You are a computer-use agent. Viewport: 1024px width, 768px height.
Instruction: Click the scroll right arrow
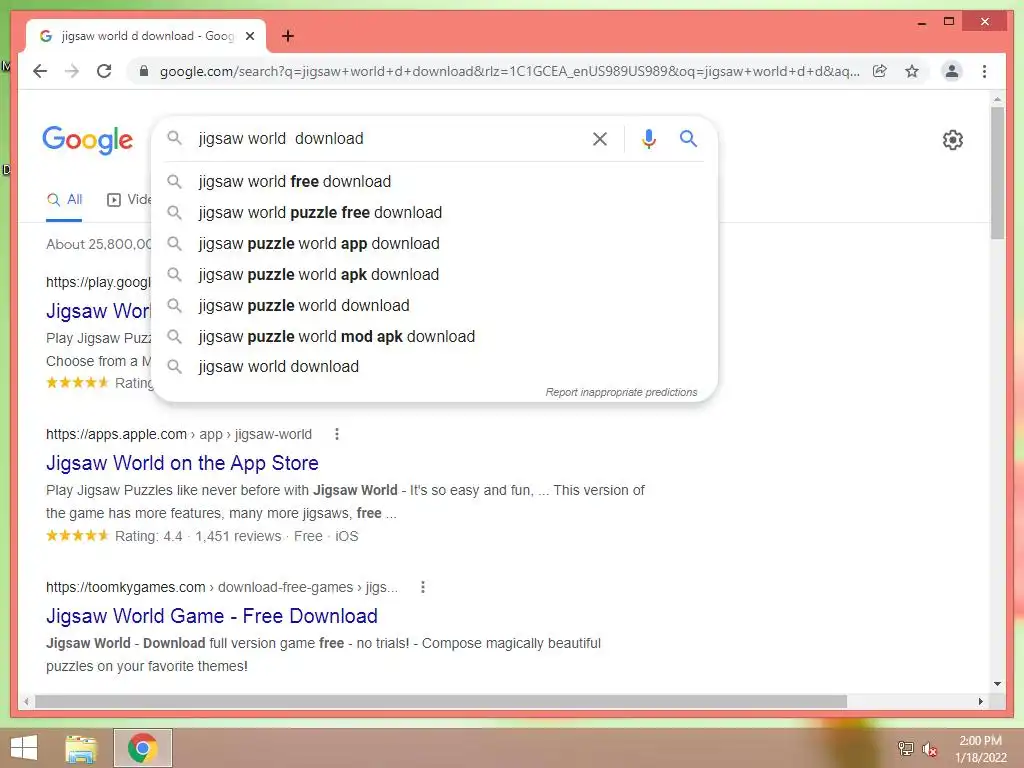(x=980, y=701)
